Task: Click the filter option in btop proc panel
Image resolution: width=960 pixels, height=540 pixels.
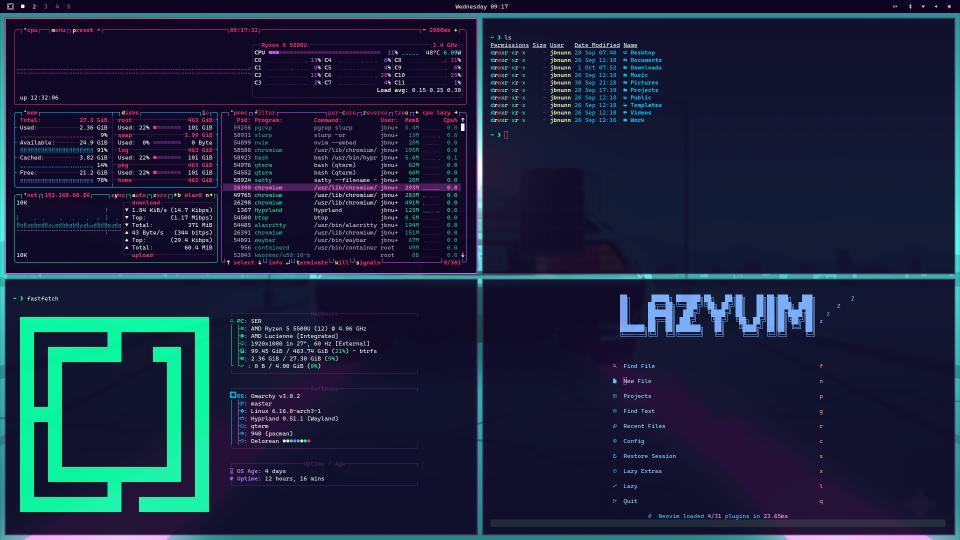Action: (x=264, y=113)
